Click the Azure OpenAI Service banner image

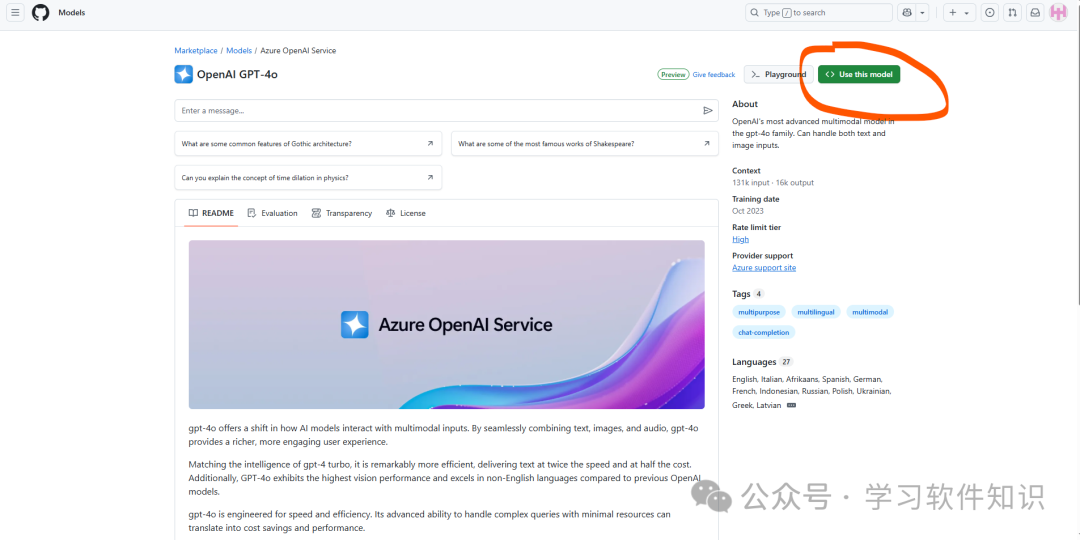click(x=446, y=324)
